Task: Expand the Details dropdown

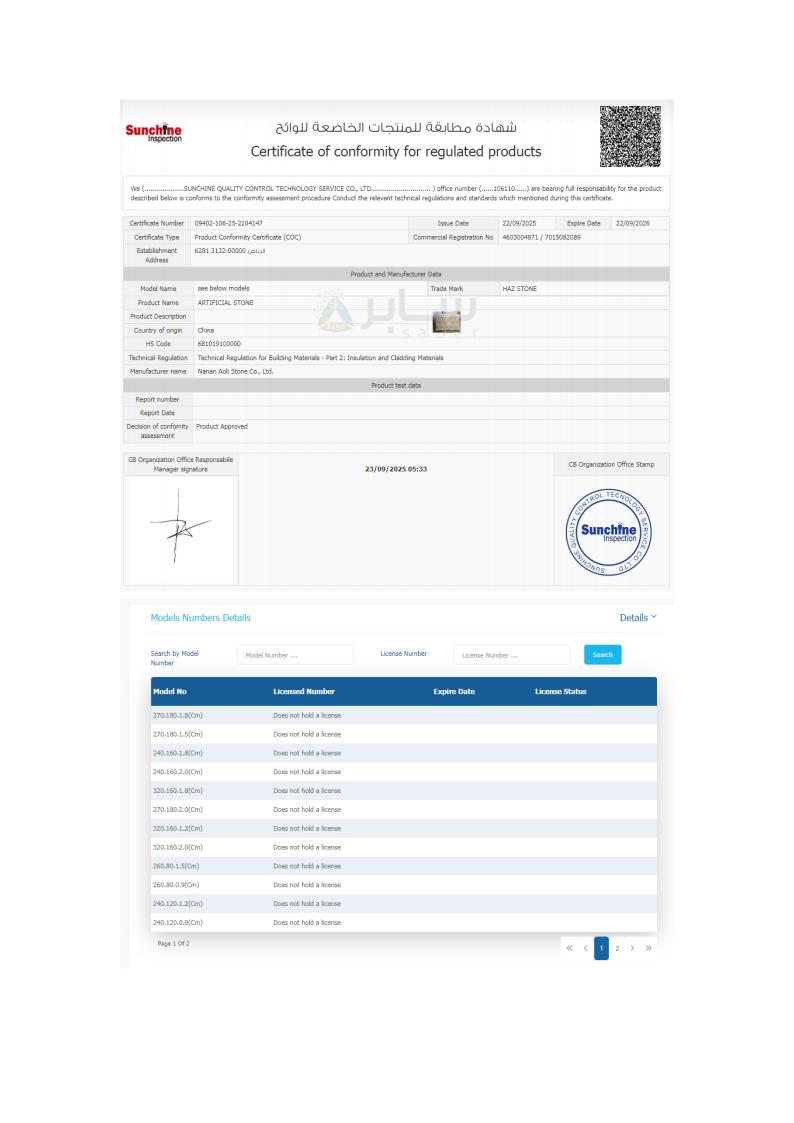Action: click(x=638, y=618)
